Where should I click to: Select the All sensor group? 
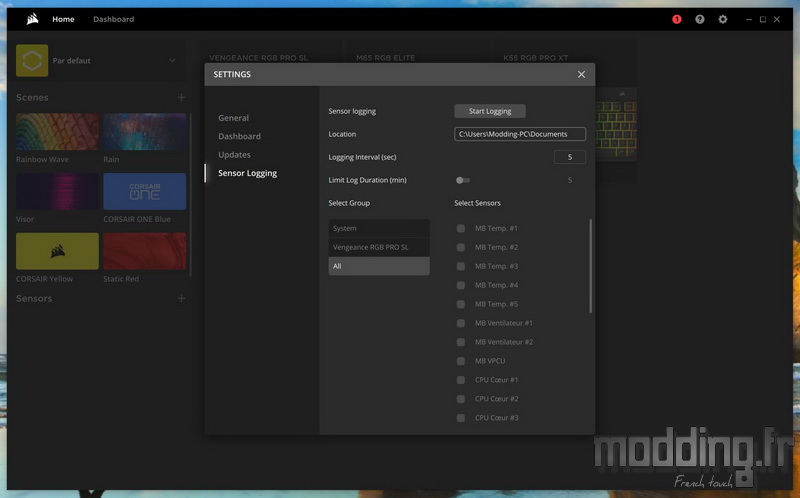tap(379, 266)
